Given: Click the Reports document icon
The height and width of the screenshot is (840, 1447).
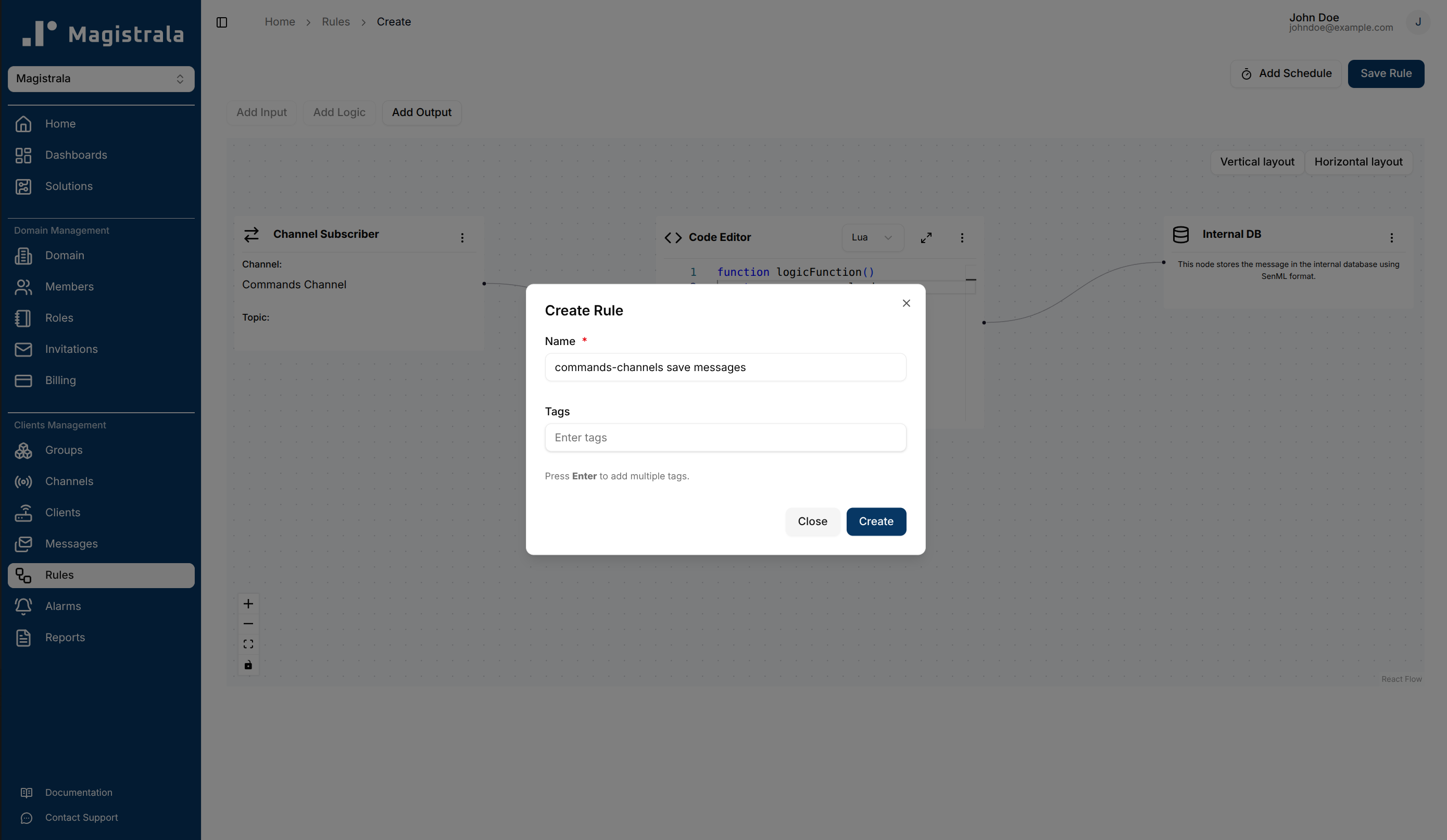Looking at the screenshot, I should click(x=23, y=638).
